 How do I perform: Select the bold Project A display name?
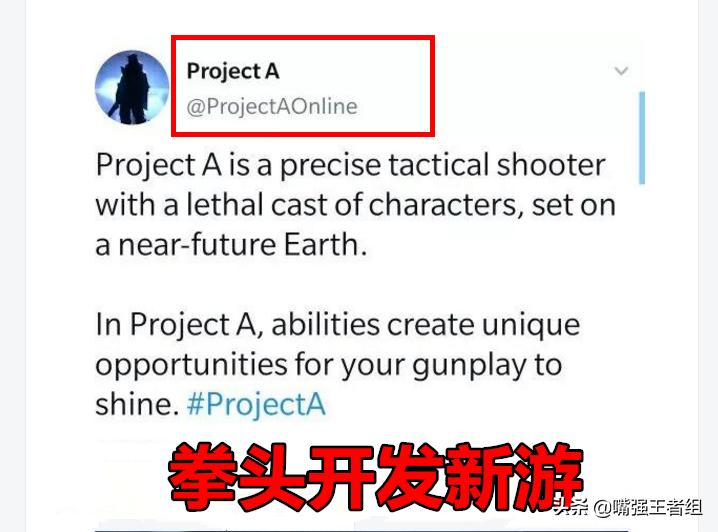click(x=233, y=71)
